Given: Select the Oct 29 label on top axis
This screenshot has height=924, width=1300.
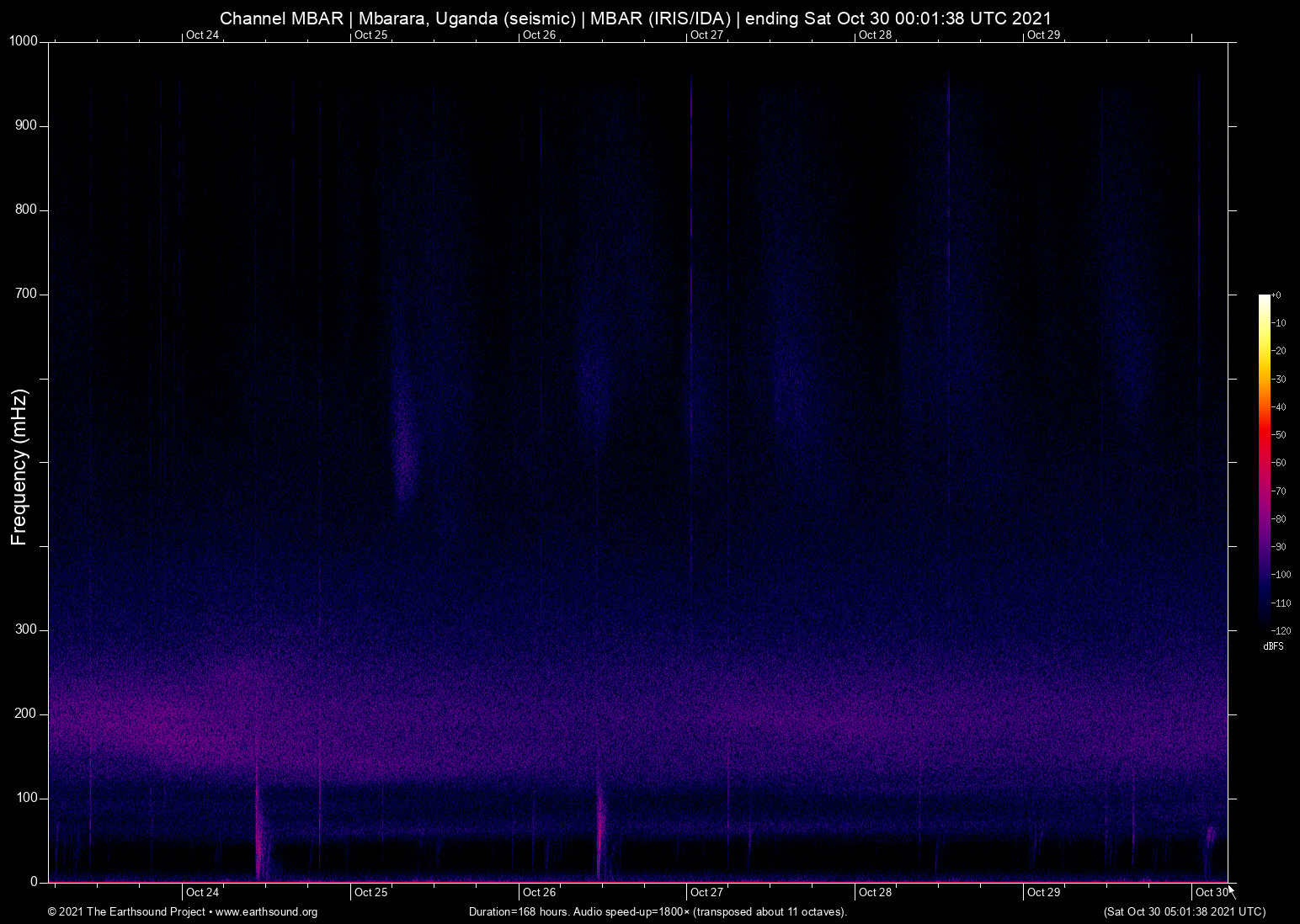Looking at the screenshot, I should click(x=1043, y=35).
